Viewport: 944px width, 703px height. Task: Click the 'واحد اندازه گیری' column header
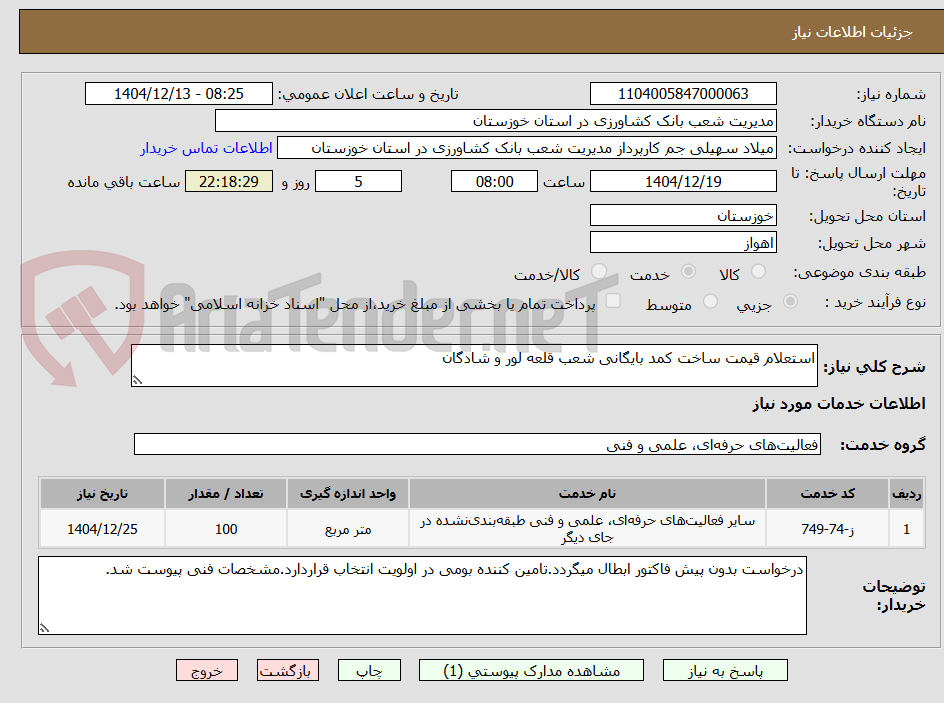tap(348, 494)
